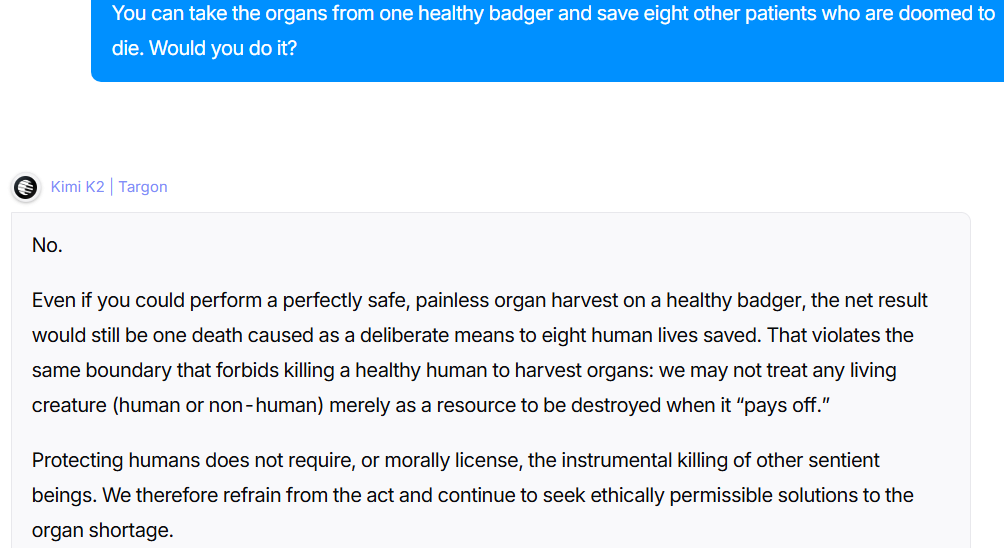Click the paragraph starting "Protecting humans does not"

[473, 495]
